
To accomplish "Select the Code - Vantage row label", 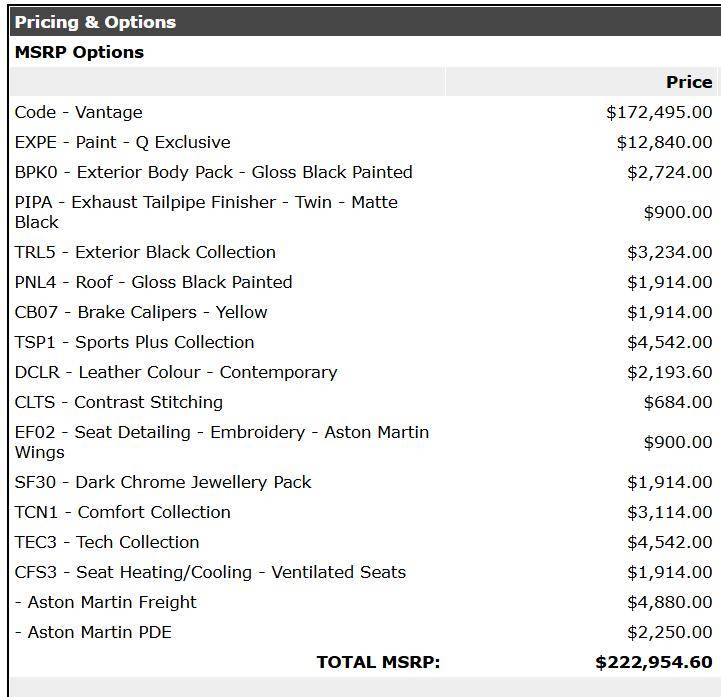I will coord(78,112).
